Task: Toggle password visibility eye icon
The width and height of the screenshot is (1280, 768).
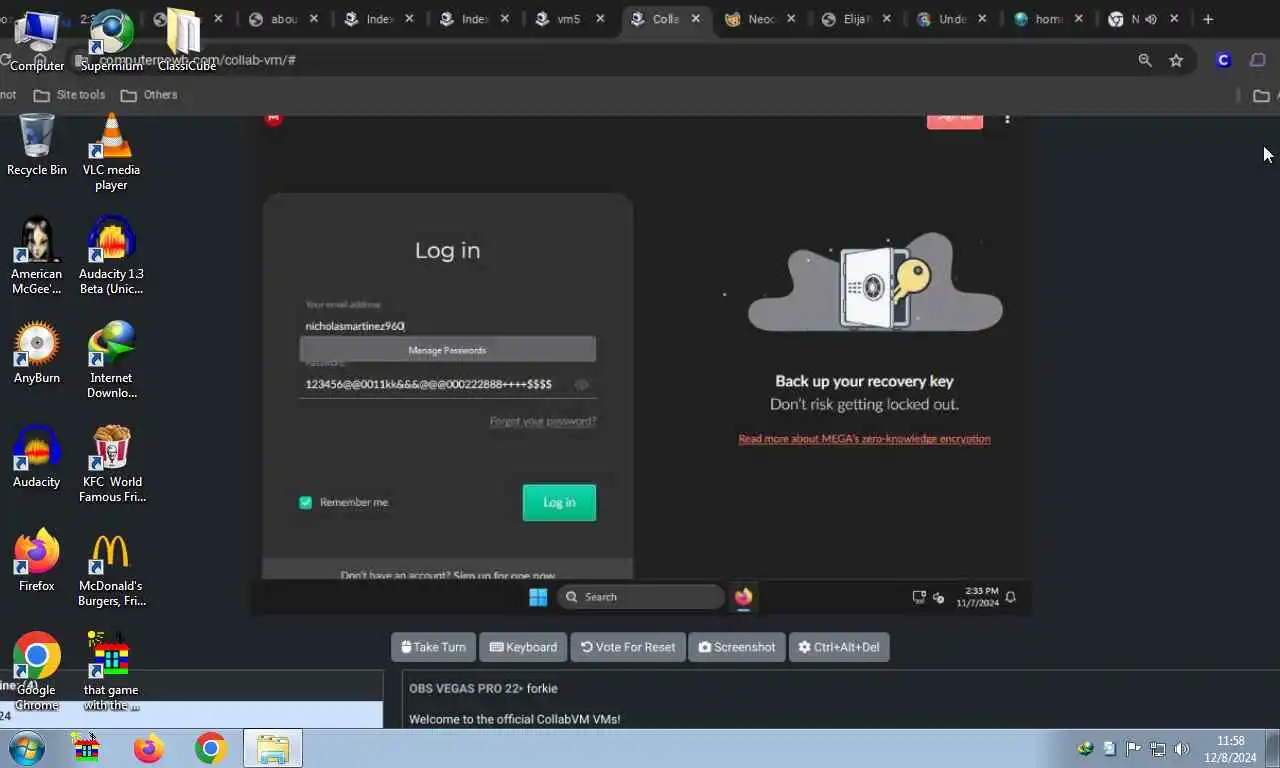Action: click(581, 384)
